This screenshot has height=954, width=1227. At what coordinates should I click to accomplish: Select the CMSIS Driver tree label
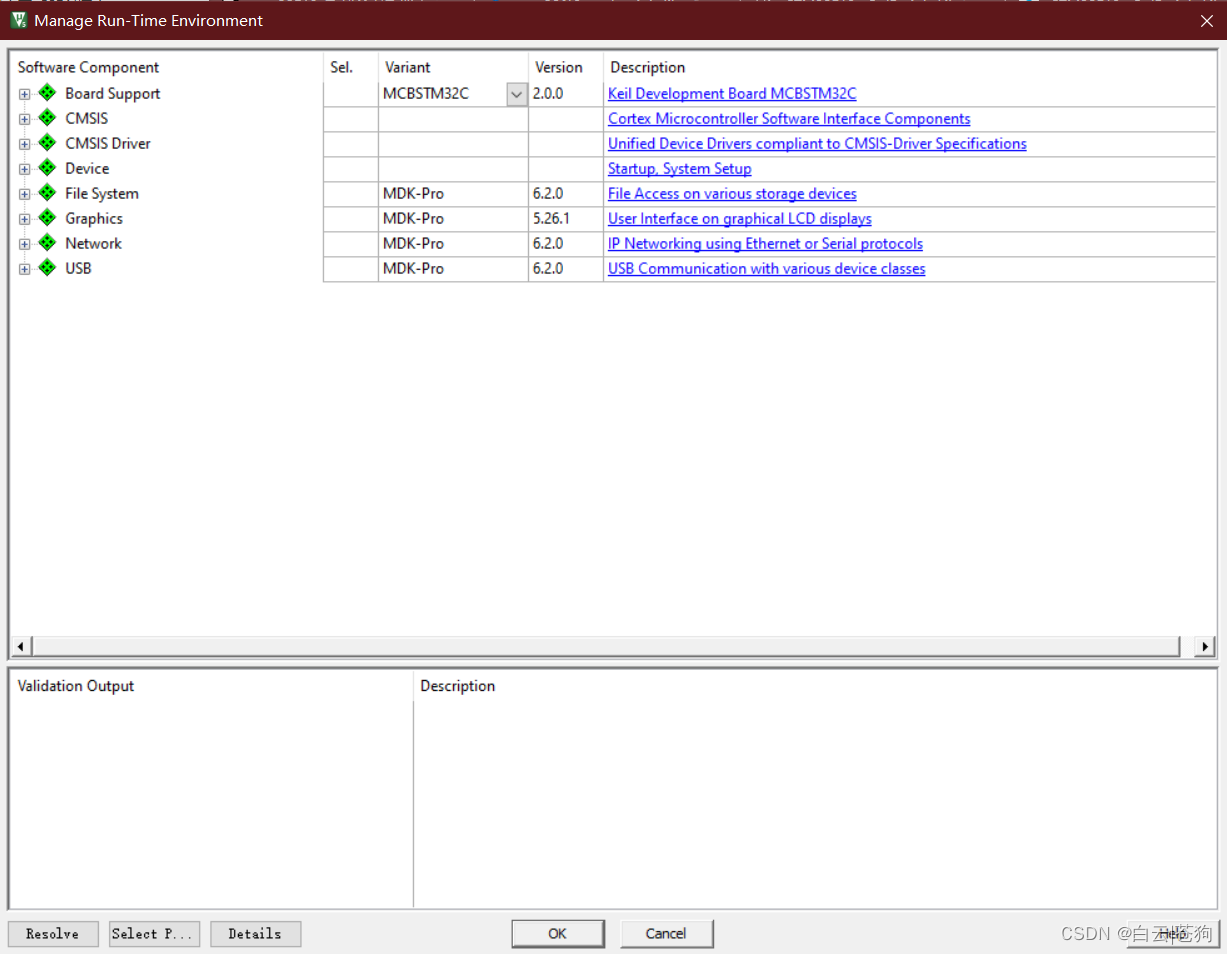pyautogui.click(x=108, y=144)
